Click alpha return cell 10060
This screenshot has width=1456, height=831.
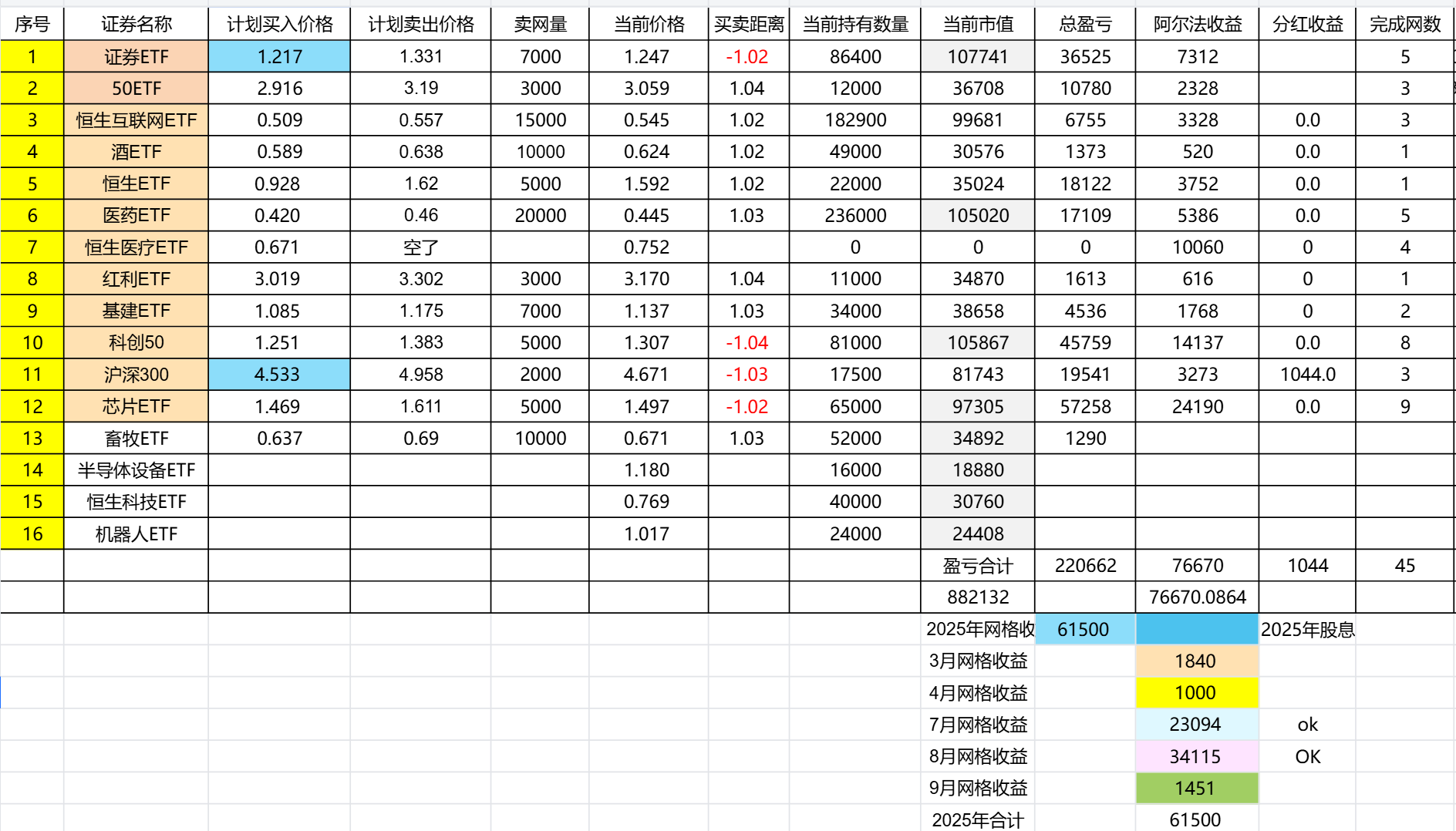[1198, 247]
